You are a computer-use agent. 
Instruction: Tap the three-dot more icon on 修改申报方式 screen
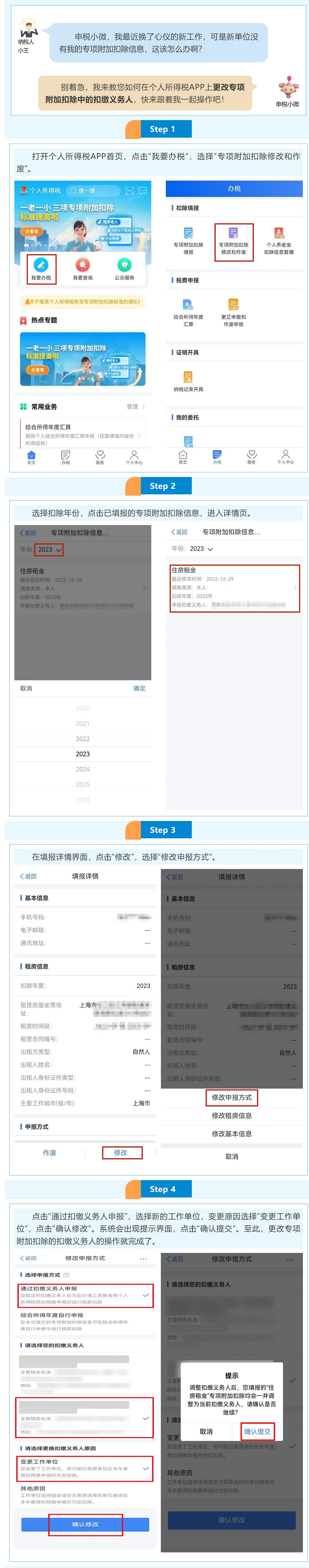[x=143, y=1258]
